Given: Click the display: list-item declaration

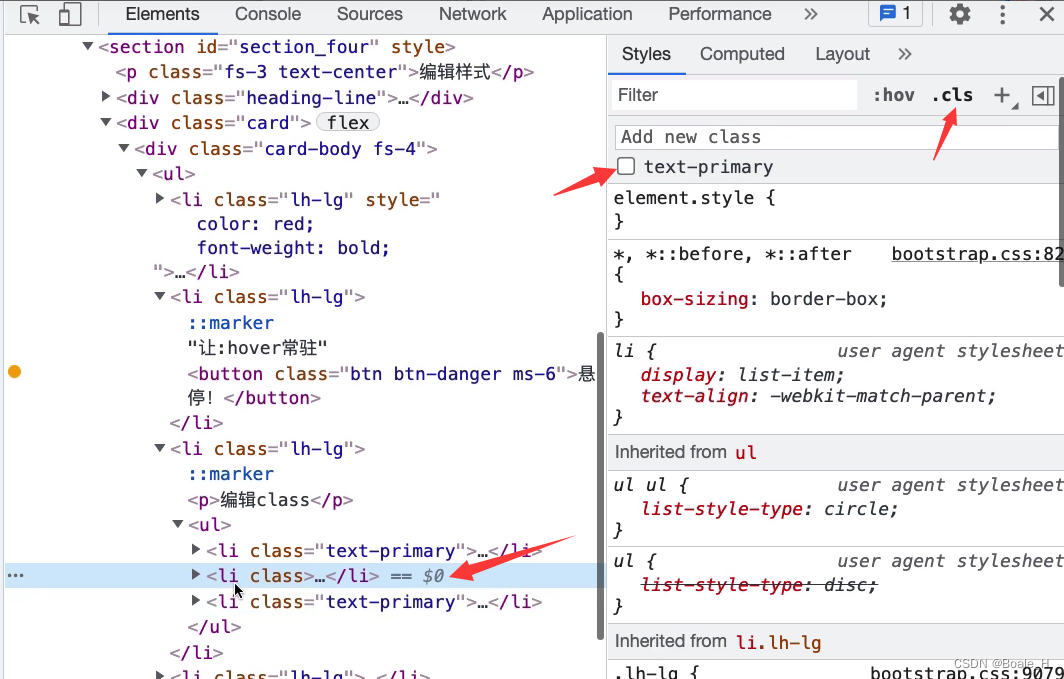Looking at the screenshot, I should click(742, 374).
